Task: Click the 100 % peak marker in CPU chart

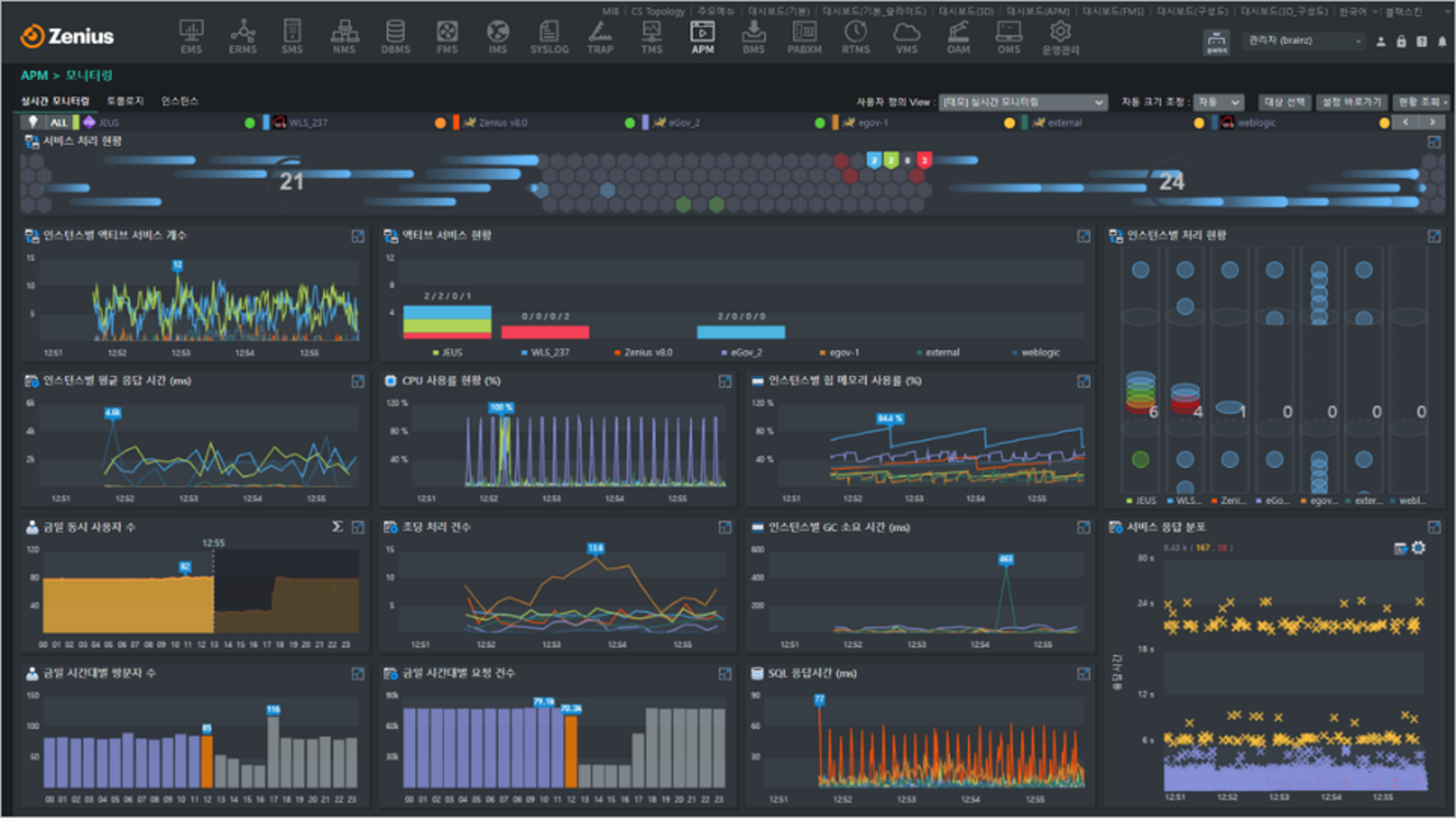Action: [x=501, y=408]
